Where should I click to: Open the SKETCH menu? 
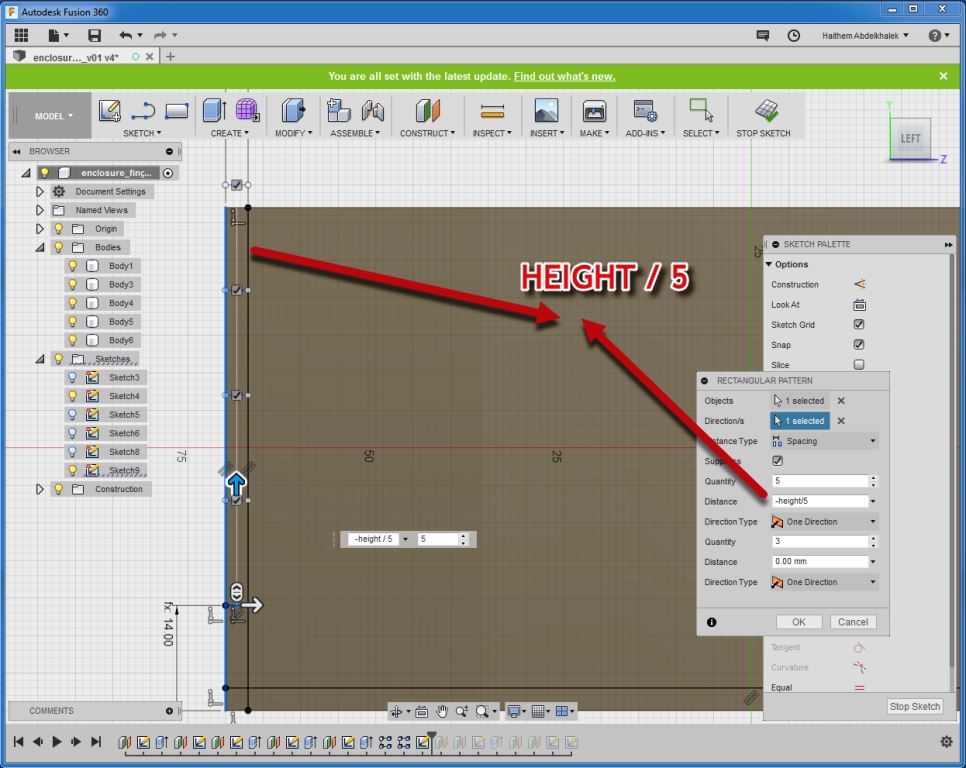(142, 133)
